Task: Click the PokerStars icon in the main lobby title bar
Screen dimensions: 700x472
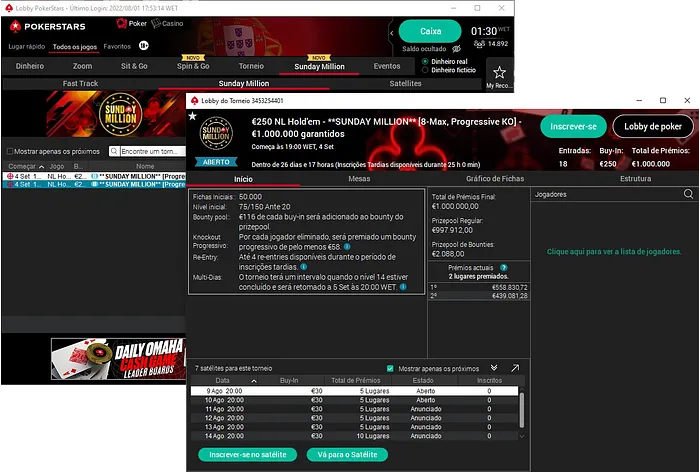Action: click(x=9, y=8)
